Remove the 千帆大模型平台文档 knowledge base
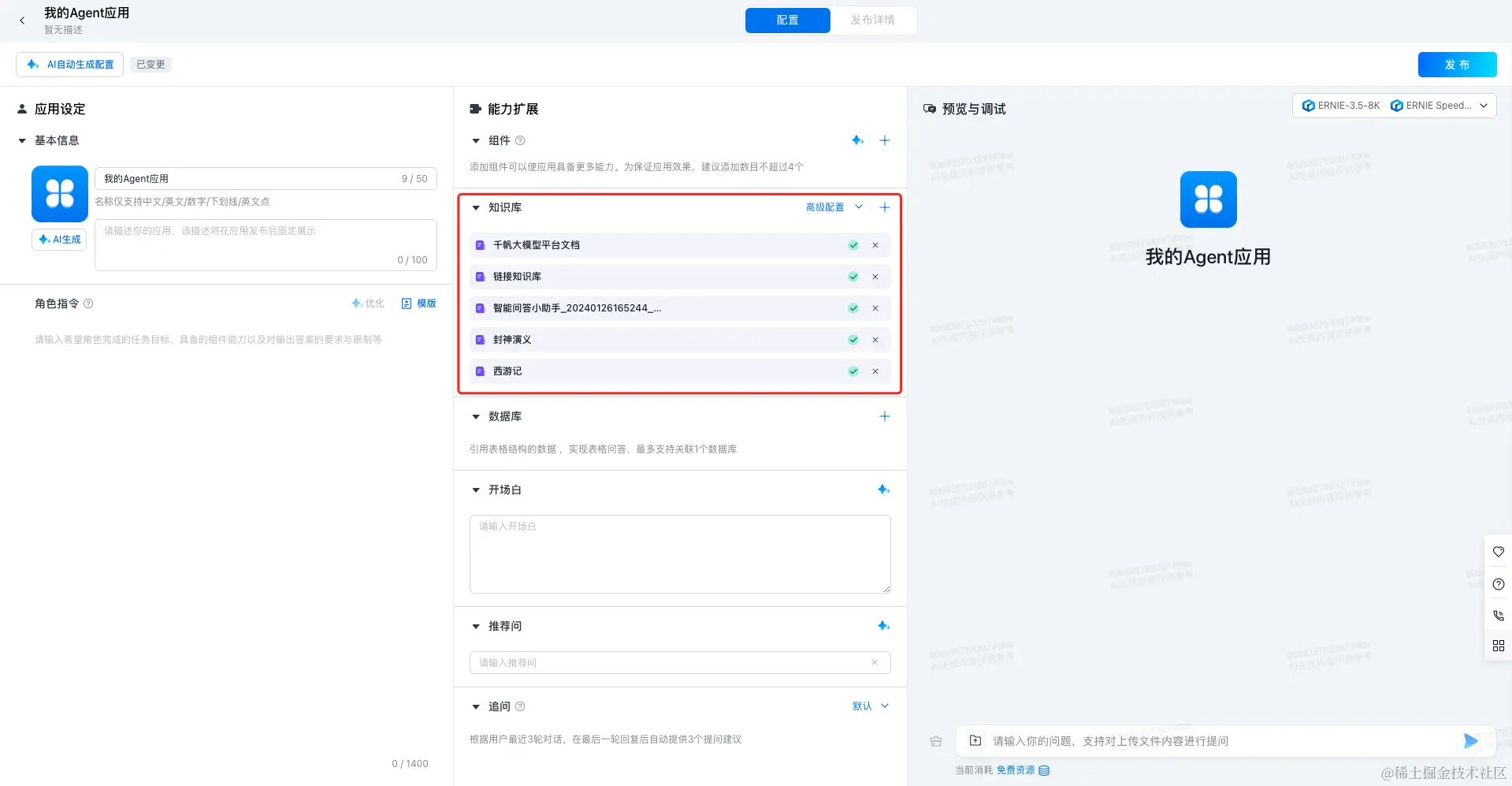Image resolution: width=1512 pixels, height=786 pixels. tap(875, 245)
